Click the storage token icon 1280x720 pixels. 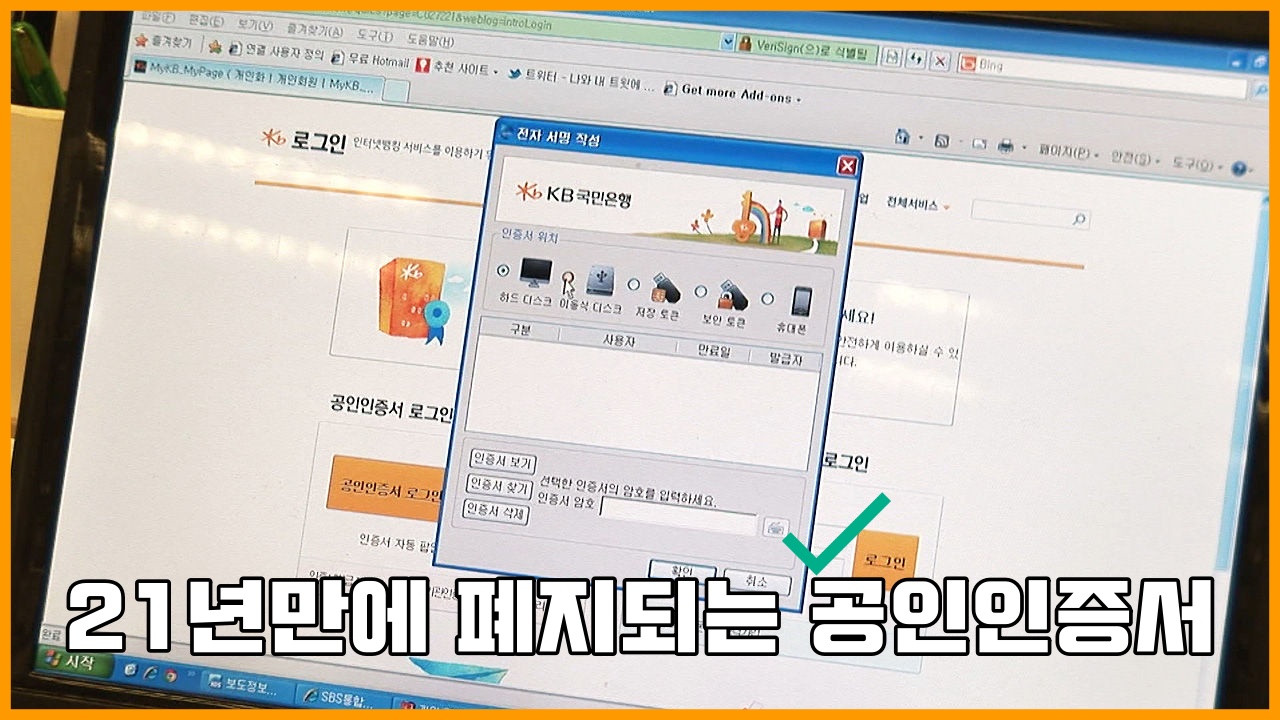pyautogui.click(x=666, y=289)
